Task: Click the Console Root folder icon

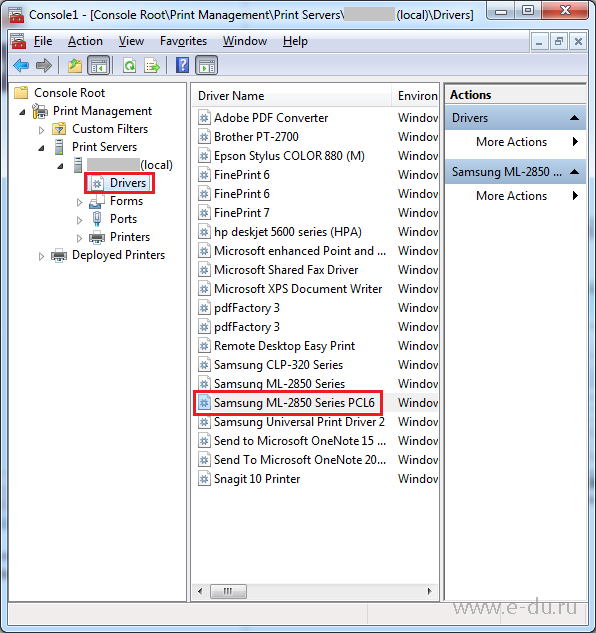Action: tap(21, 92)
